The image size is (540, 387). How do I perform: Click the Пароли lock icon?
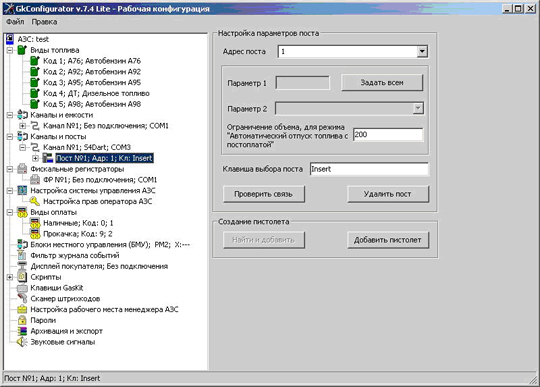pyautogui.click(x=22, y=320)
